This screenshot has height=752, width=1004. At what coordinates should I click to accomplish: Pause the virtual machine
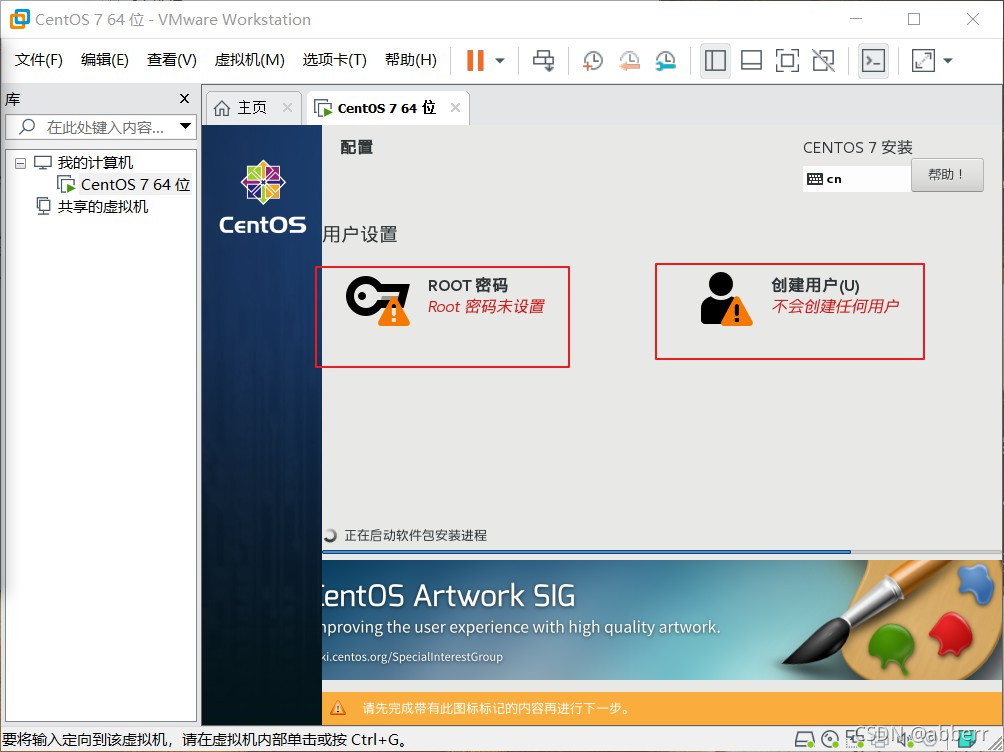(x=475, y=61)
